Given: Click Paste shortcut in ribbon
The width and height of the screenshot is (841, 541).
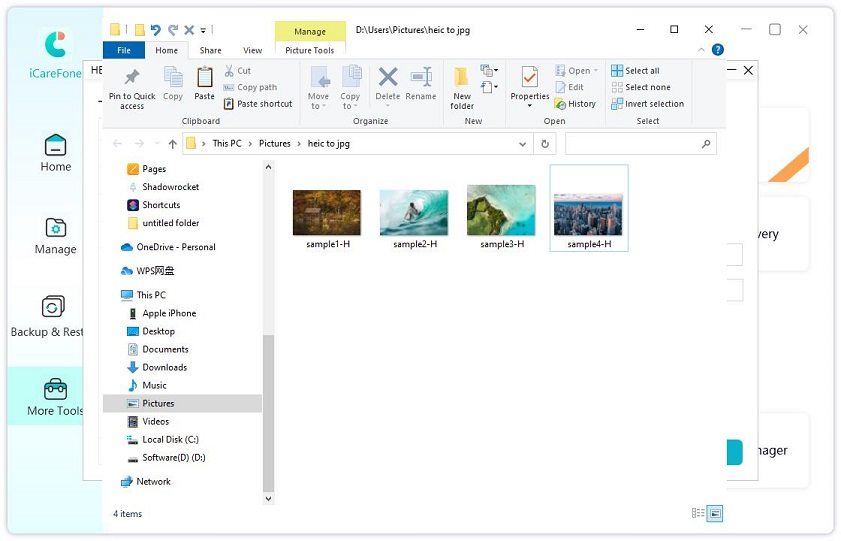Looking at the screenshot, I should pos(258,103).
